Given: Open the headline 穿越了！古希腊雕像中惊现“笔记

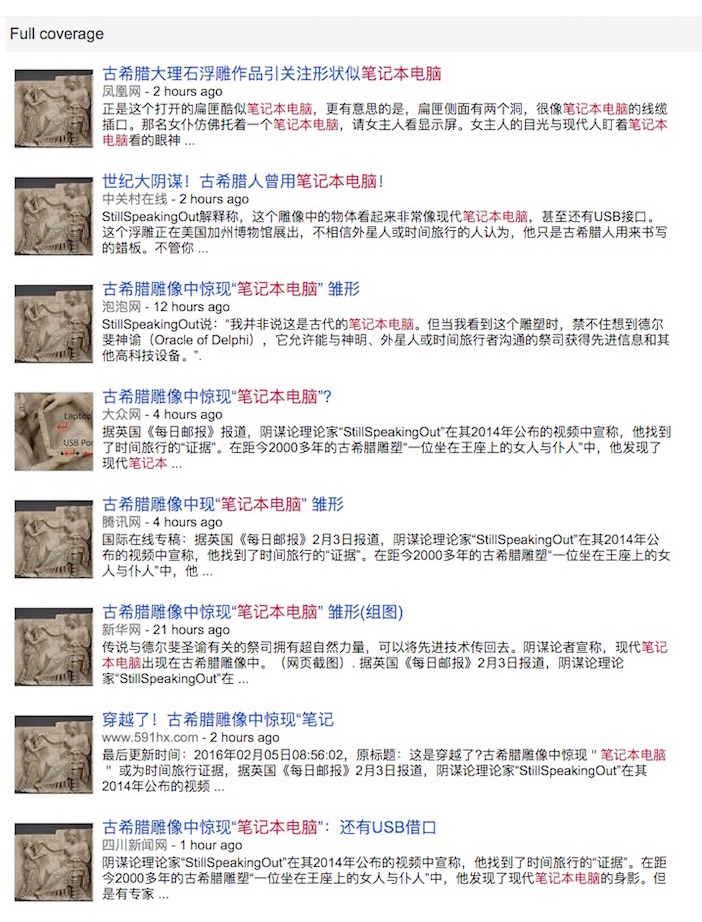Looking at the screenshot, I should 218,719.
